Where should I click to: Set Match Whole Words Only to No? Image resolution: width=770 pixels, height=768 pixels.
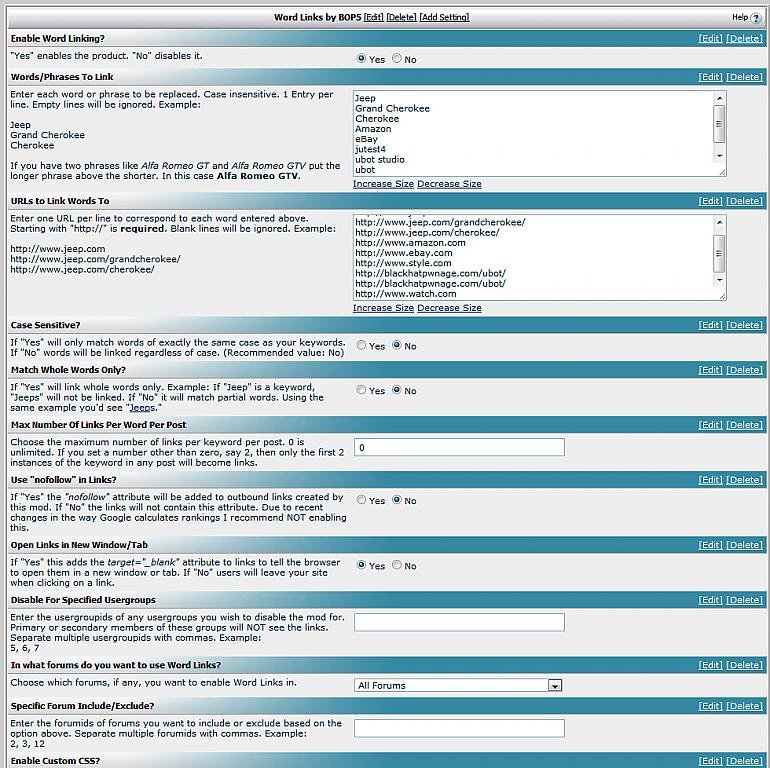pos(397,390)
